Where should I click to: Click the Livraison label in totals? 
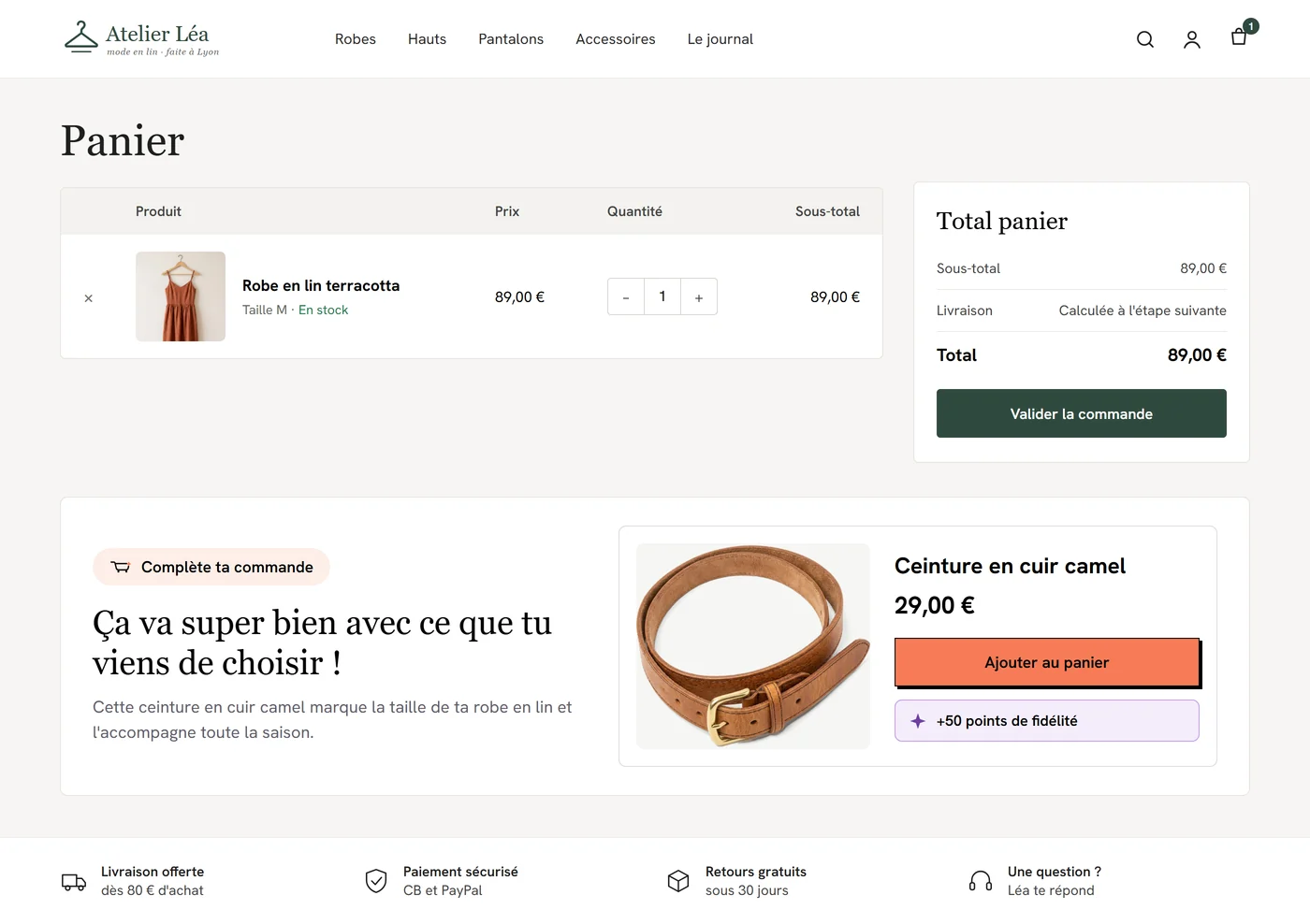pos(965,310)
